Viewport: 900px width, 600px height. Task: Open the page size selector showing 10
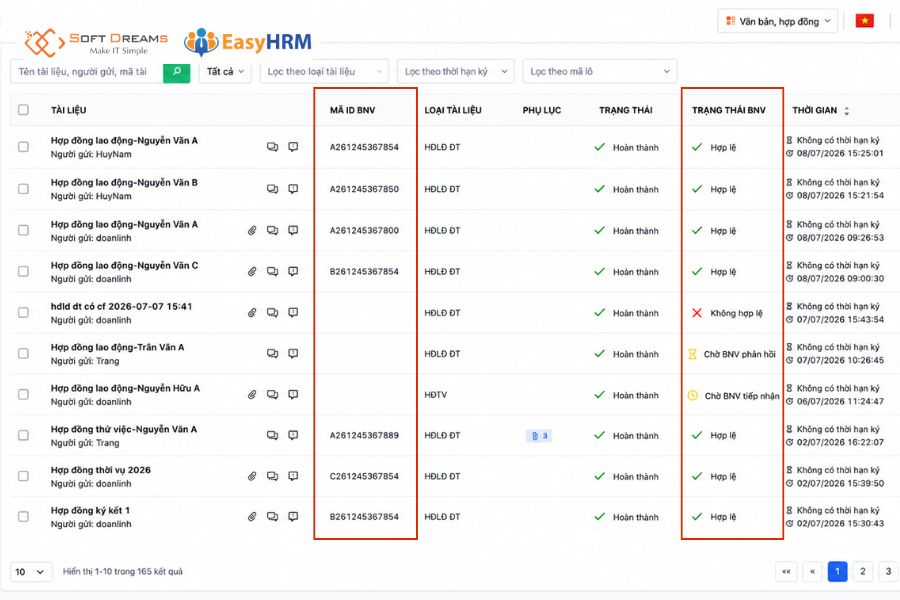pyautogui.click(x=31, y=572)
